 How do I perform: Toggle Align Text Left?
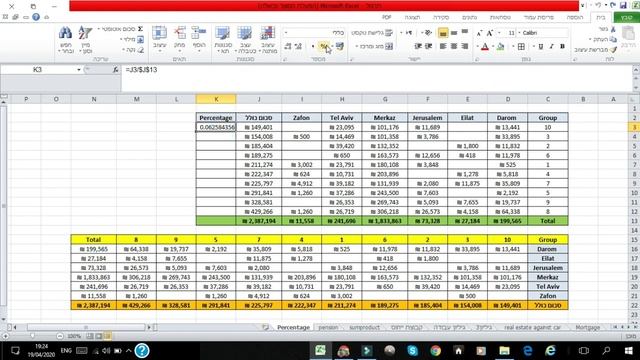tap(443, 47)
